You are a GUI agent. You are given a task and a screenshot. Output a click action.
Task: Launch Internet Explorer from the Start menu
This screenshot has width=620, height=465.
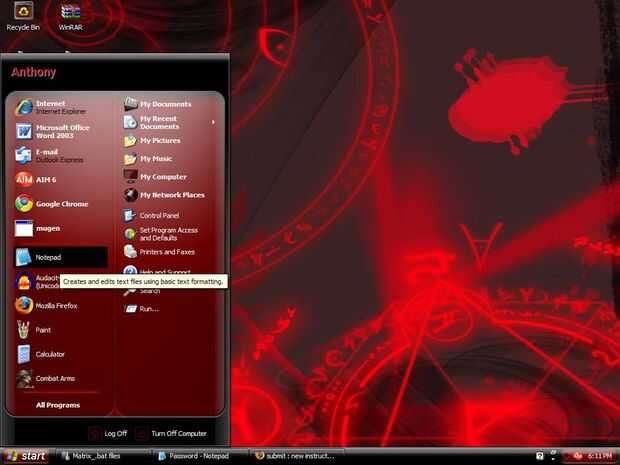(24, 107)
